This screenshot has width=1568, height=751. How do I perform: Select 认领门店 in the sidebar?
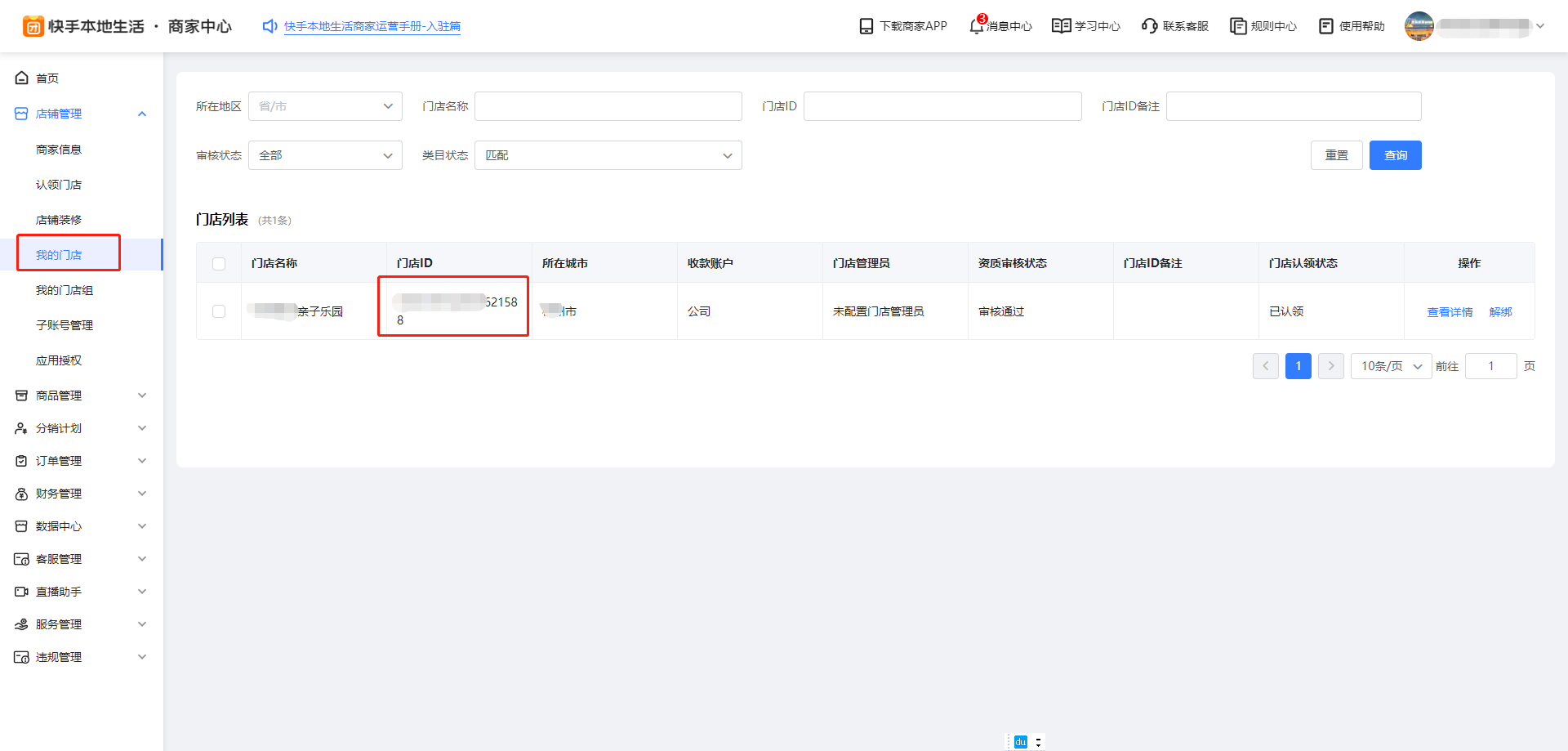pos(59,185)
